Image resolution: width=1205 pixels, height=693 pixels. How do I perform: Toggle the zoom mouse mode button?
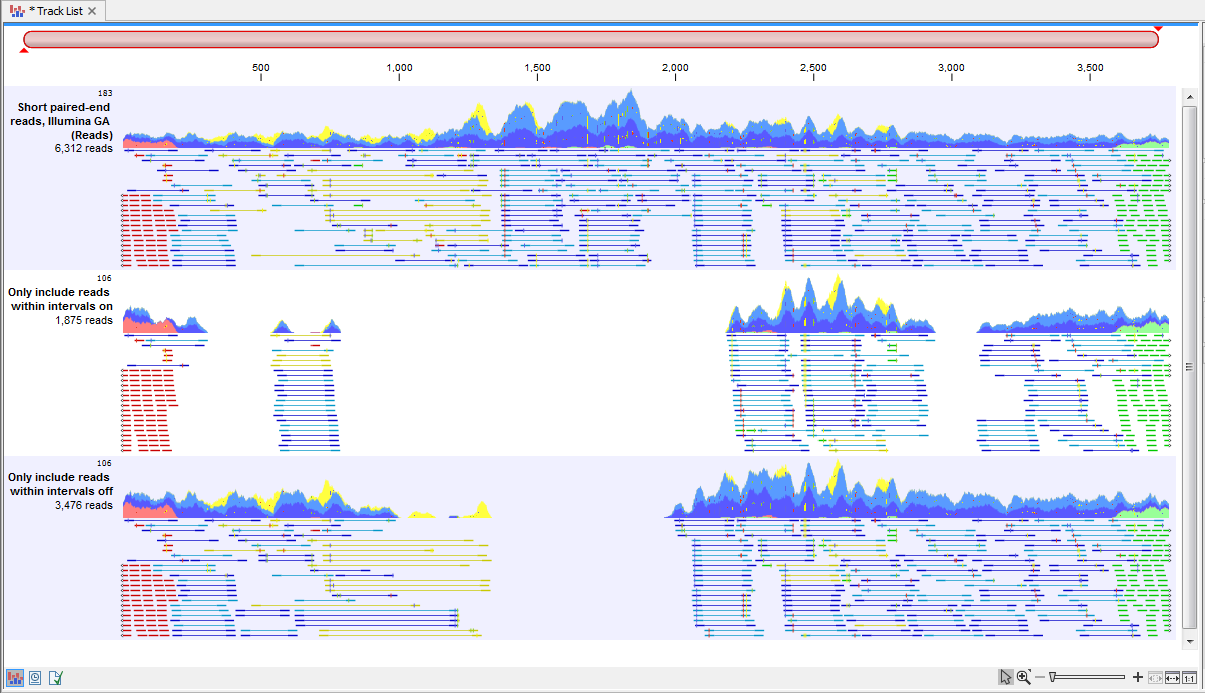(1023, 677)
